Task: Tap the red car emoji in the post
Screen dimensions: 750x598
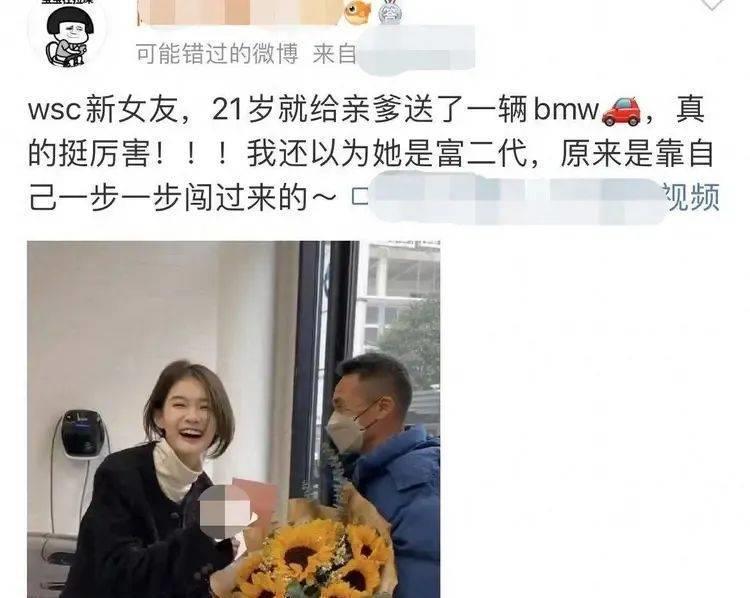Action: tap(621, 111)
